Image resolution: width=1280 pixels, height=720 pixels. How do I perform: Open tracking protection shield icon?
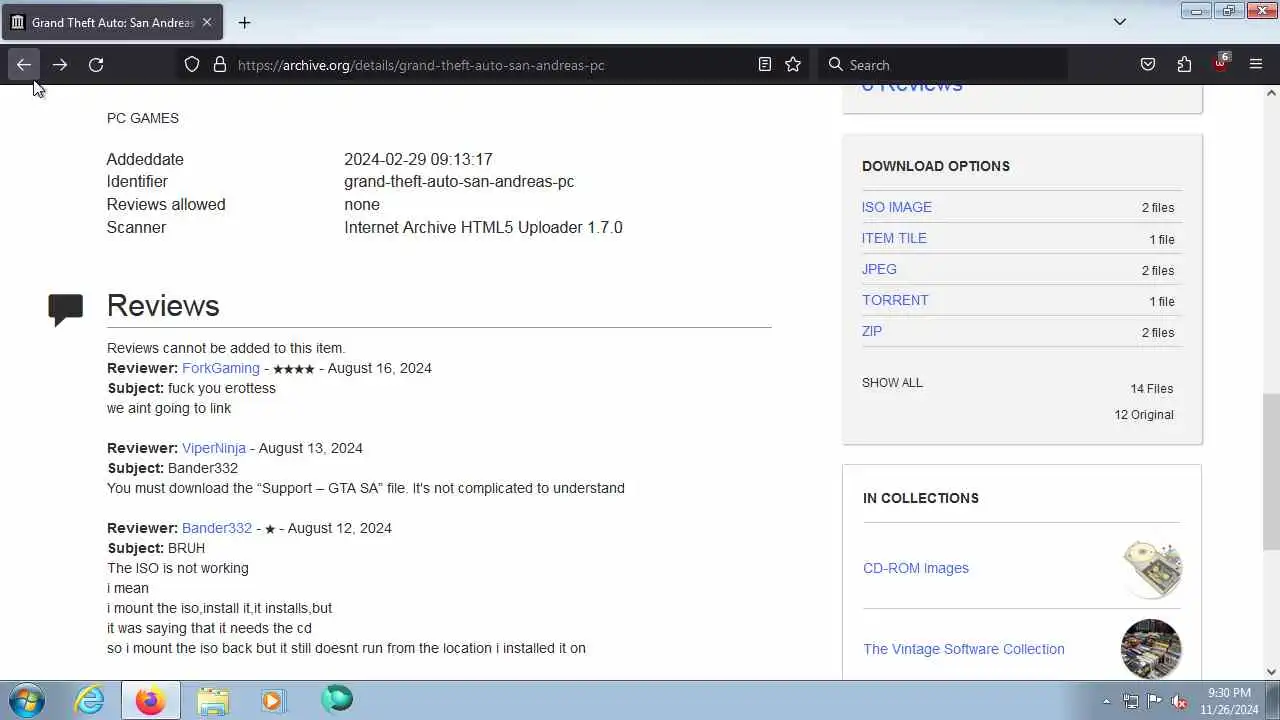(192, 65)
